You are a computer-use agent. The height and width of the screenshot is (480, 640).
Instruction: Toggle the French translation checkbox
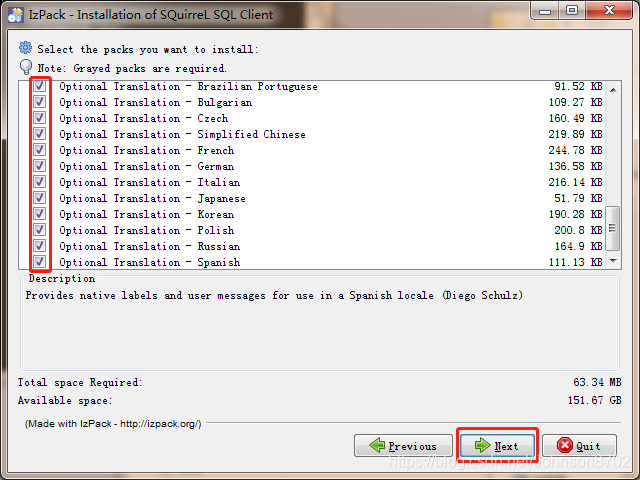pyautogui.click(x=40, y=150)
